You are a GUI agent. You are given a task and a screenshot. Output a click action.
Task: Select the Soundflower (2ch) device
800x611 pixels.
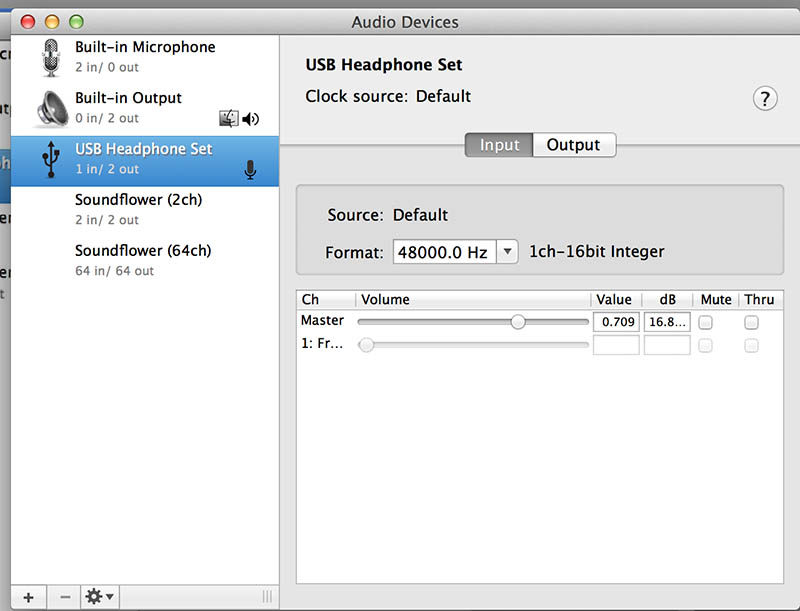click(138, 209)
